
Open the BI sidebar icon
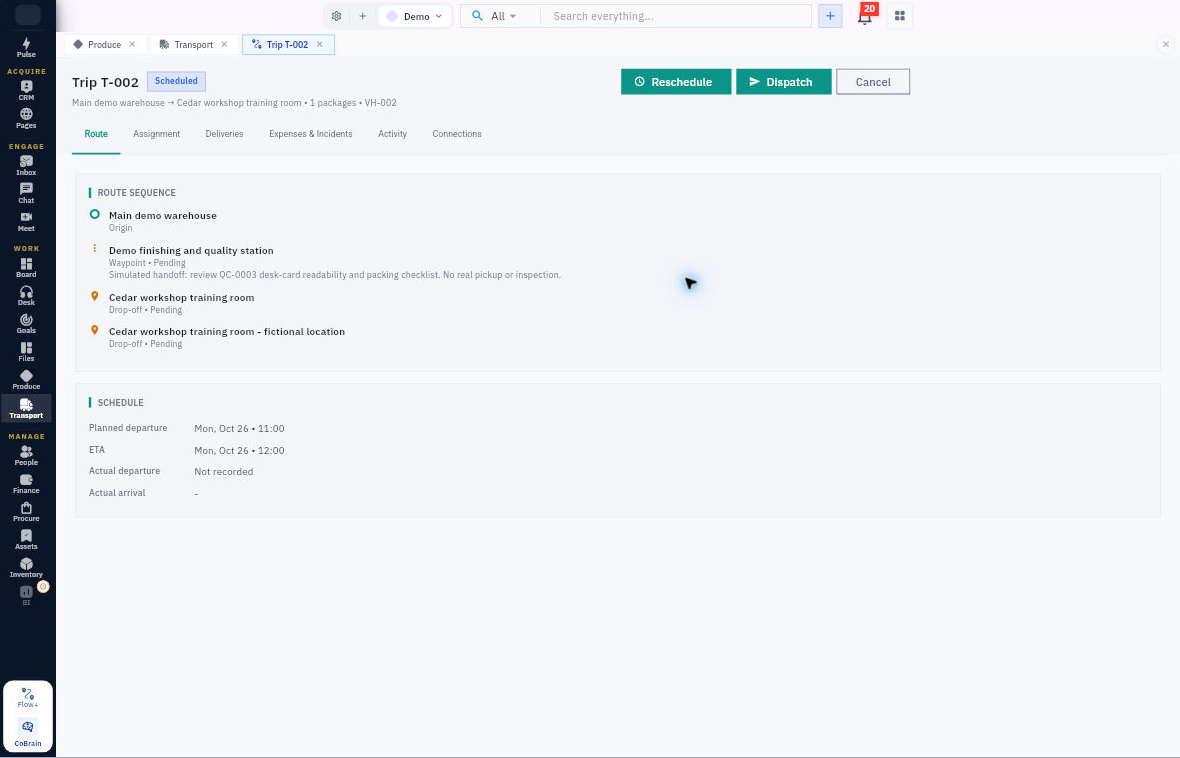[26, 595]
